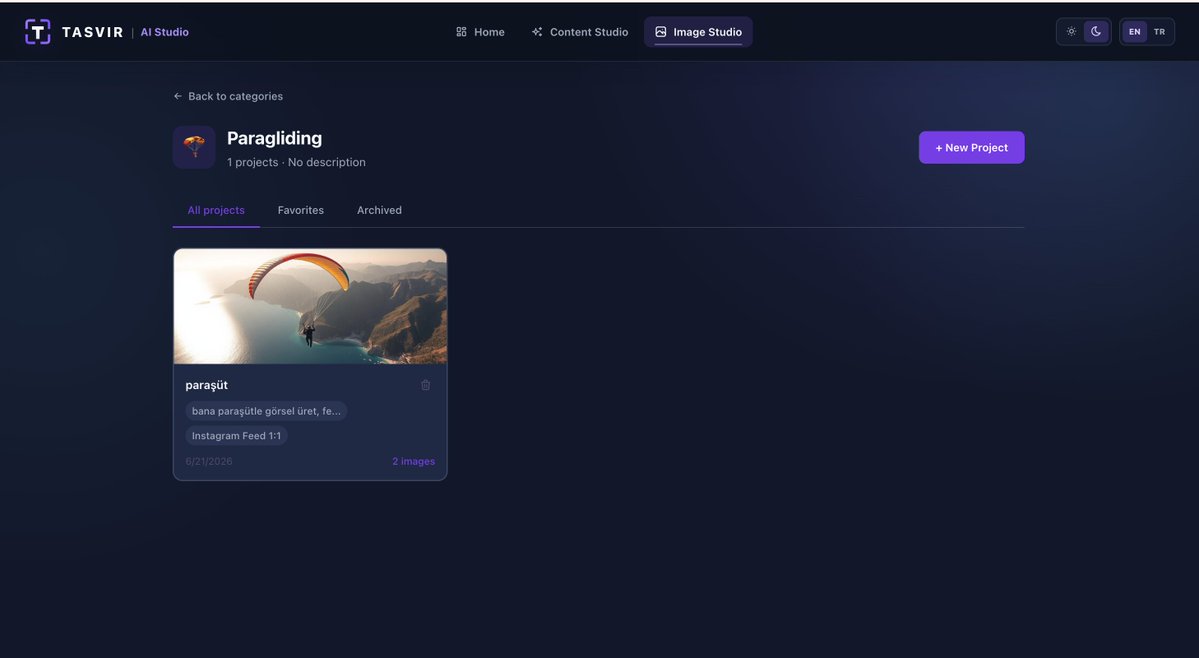Click the AI Studio label
The image size is (1199, 658).
(164, 32)
